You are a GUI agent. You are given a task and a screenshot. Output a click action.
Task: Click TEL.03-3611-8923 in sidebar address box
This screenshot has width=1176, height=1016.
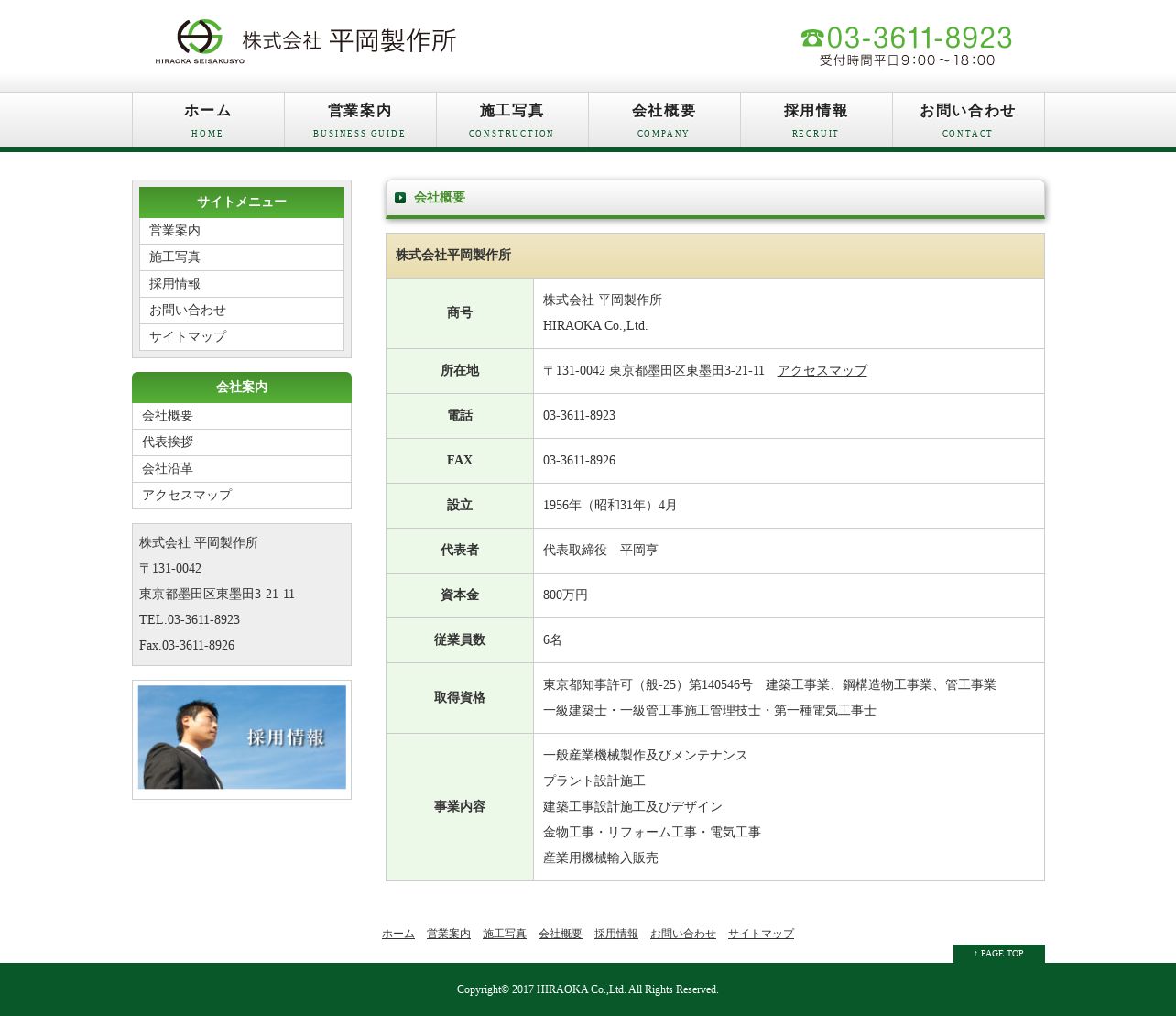click(x=190, y=620)
